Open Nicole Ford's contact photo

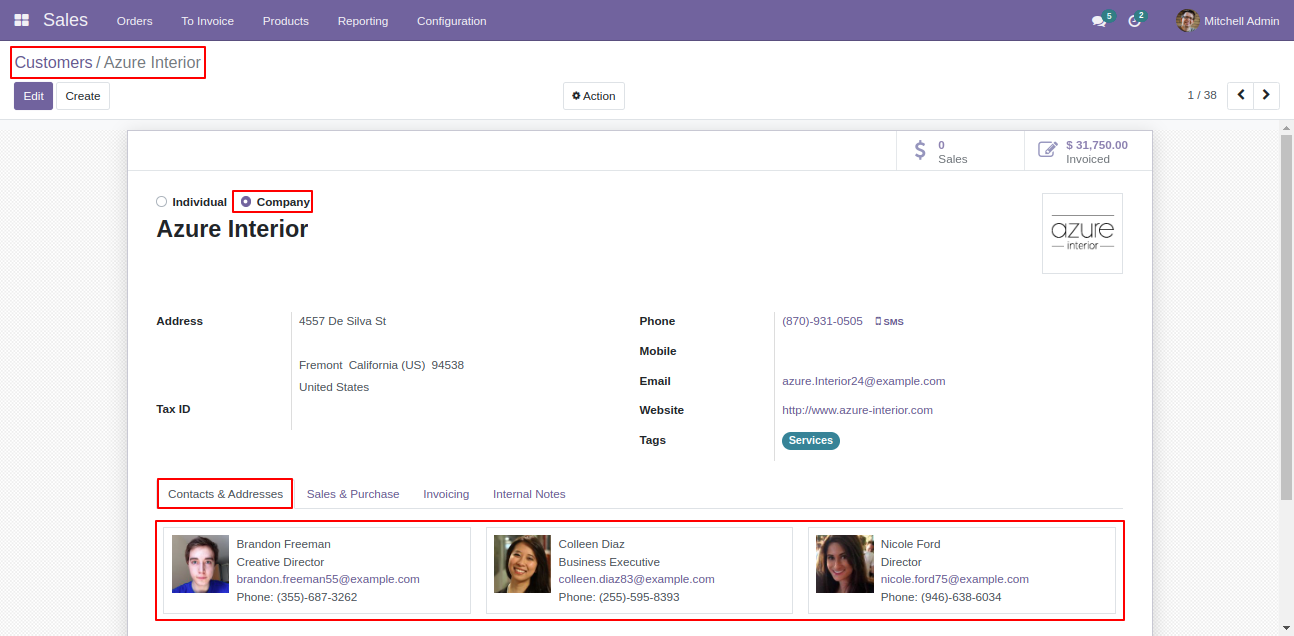844,564
